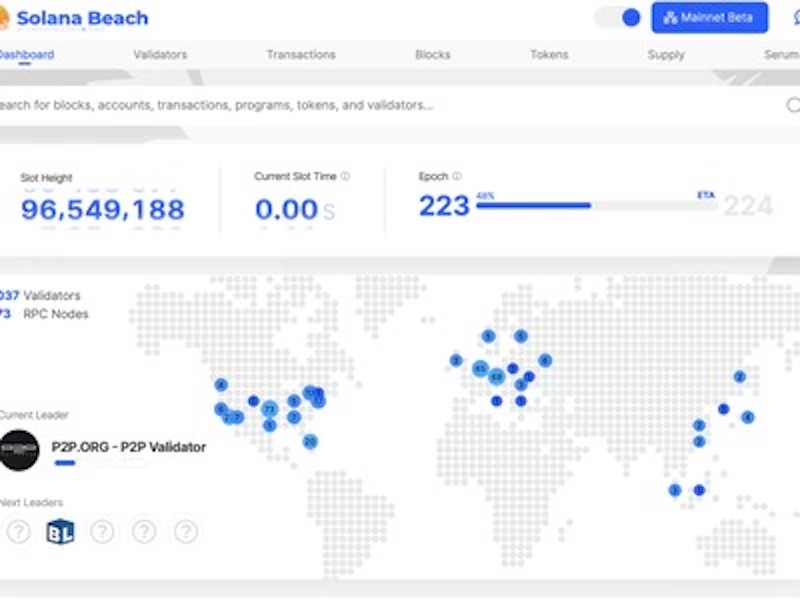View the Supply tab
This screenshot has width=800, height=600.
pyautogui.click(x=666, y=55)
